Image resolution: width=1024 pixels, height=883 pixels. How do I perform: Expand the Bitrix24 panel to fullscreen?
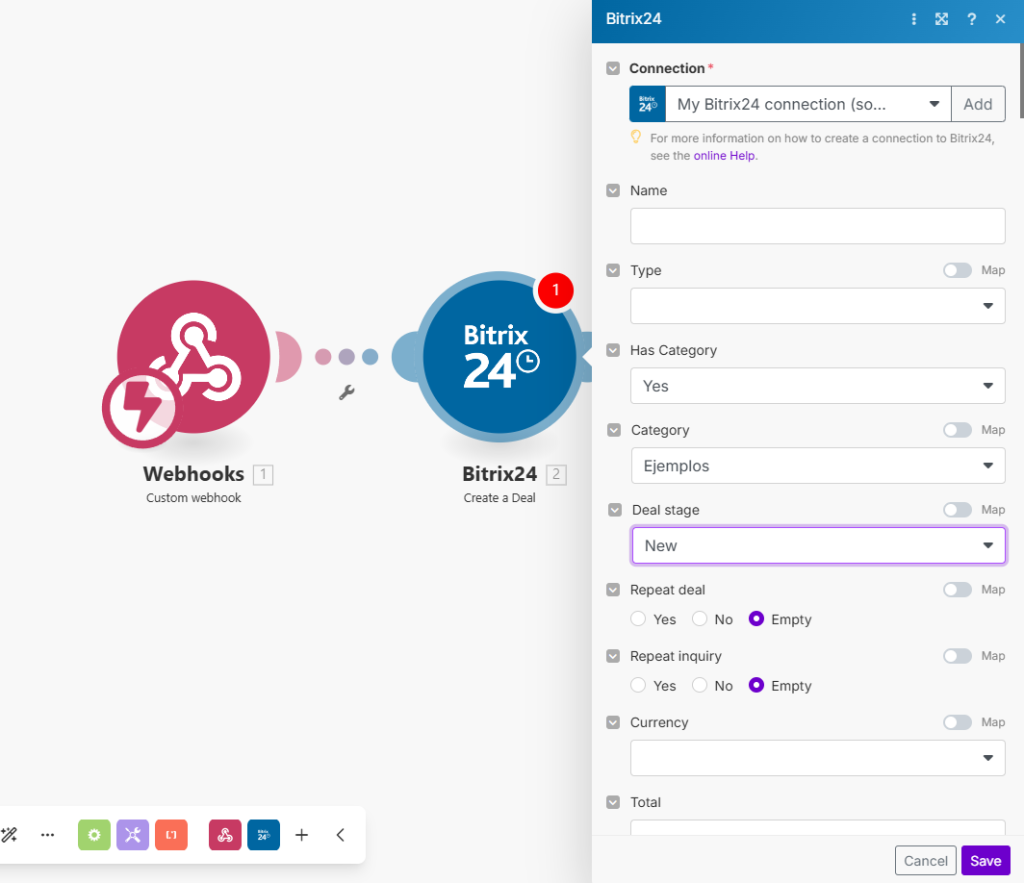(941, 19)
